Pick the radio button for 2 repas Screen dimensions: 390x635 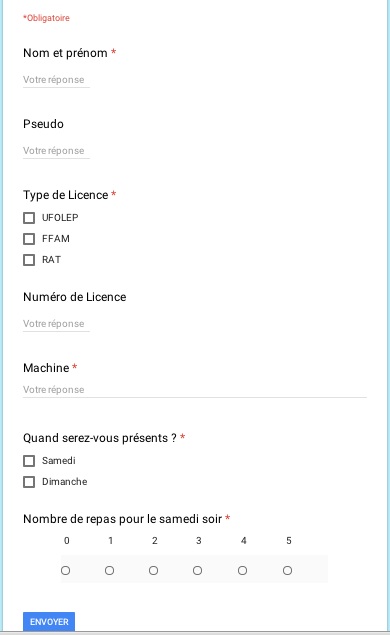[x=153, y=571]
